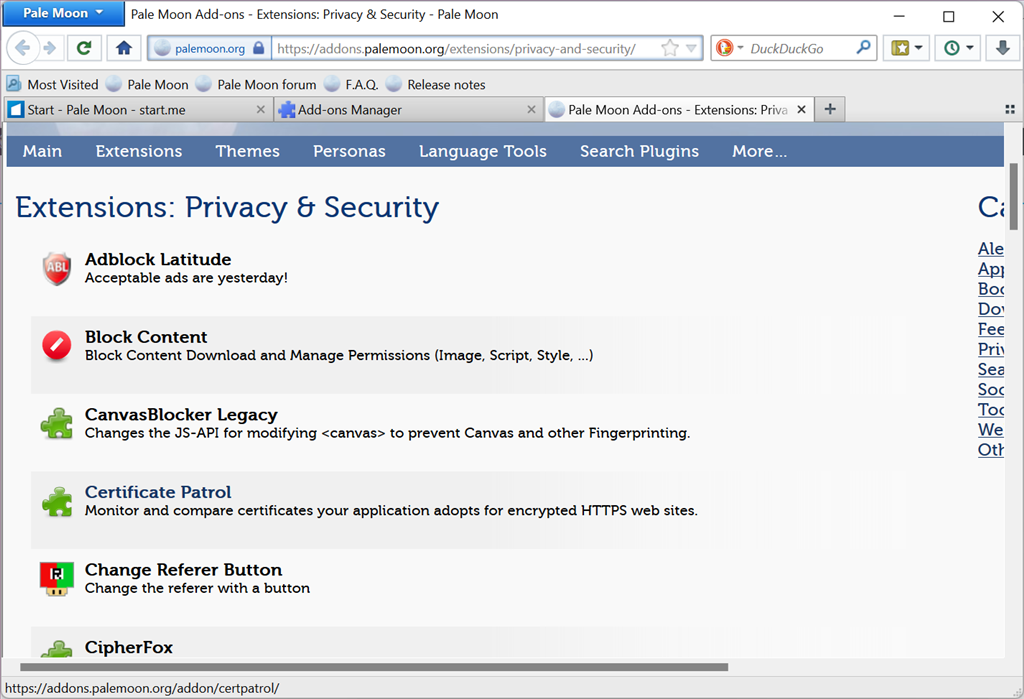Screen dimensions: 1024x699
Task: Expand the URL bar history dropdown arrow
Action: coord(691,48)
